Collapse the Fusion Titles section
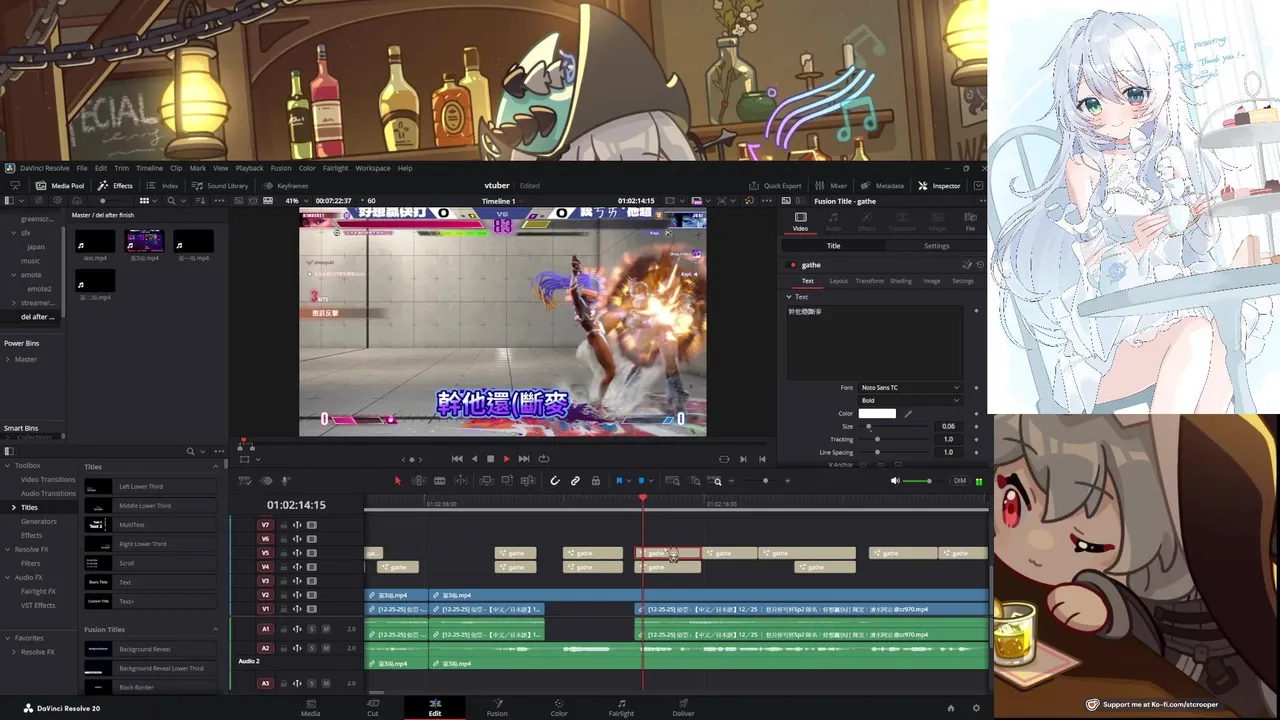 [x=214, y=630]
